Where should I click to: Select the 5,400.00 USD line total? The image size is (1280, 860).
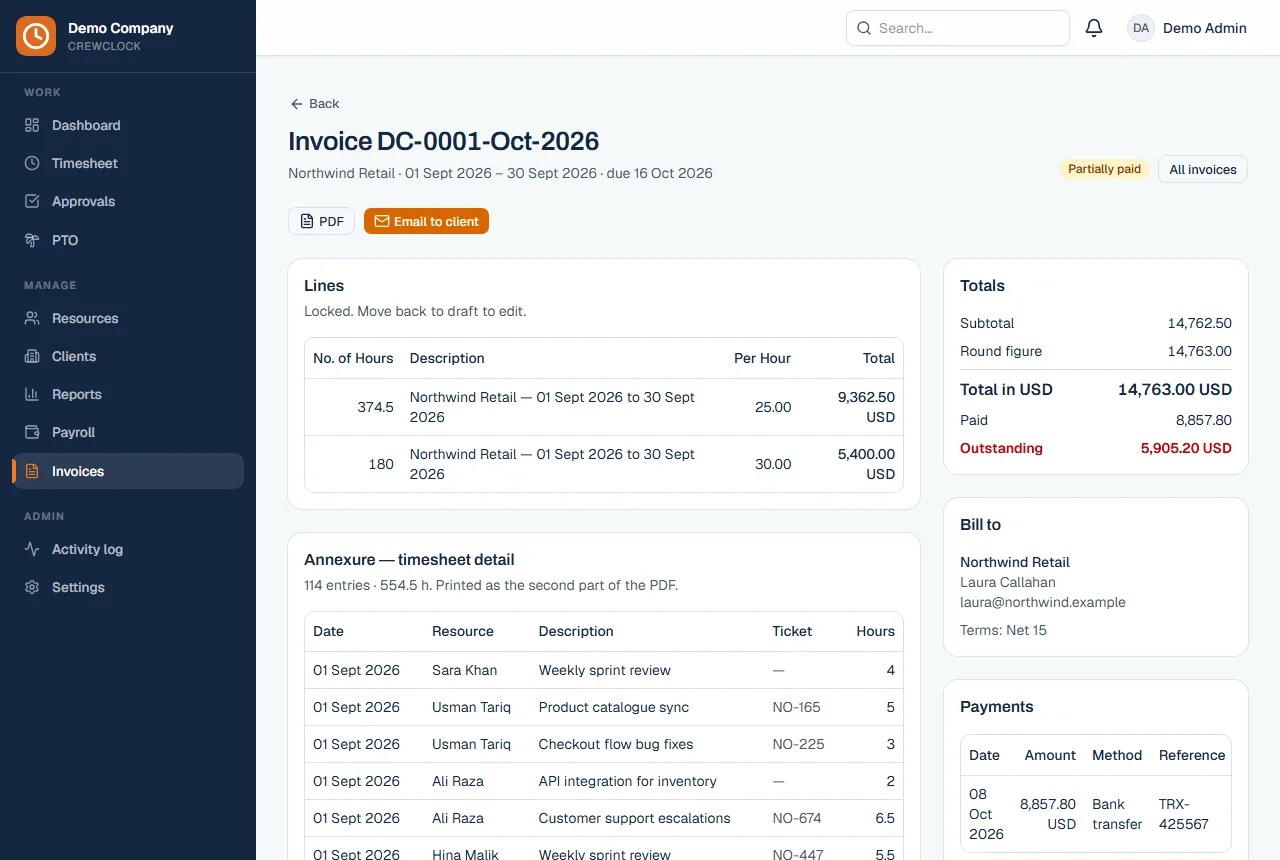(866, 464)
